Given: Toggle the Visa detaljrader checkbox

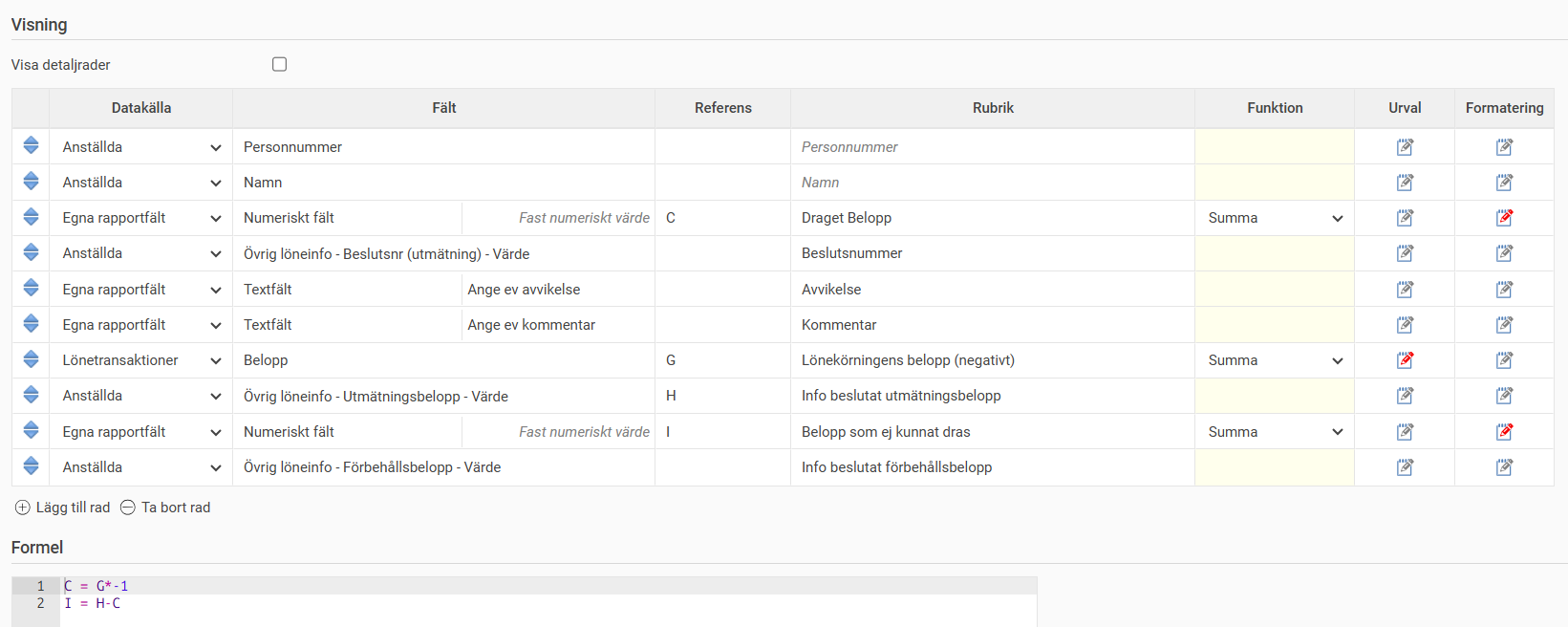Looking at the screenshot, I should 279,64.
